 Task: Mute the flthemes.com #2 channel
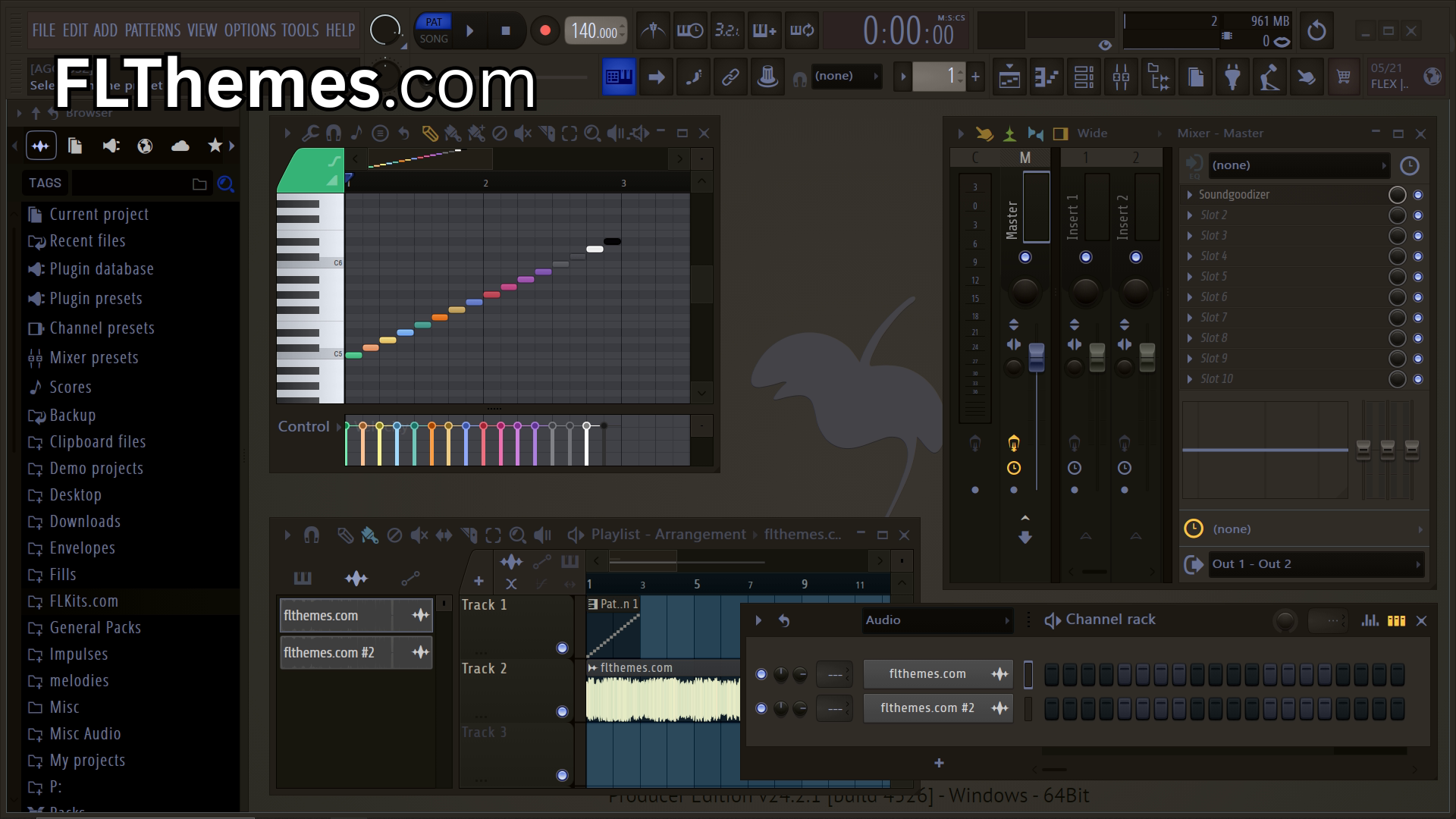click(761, 708)
